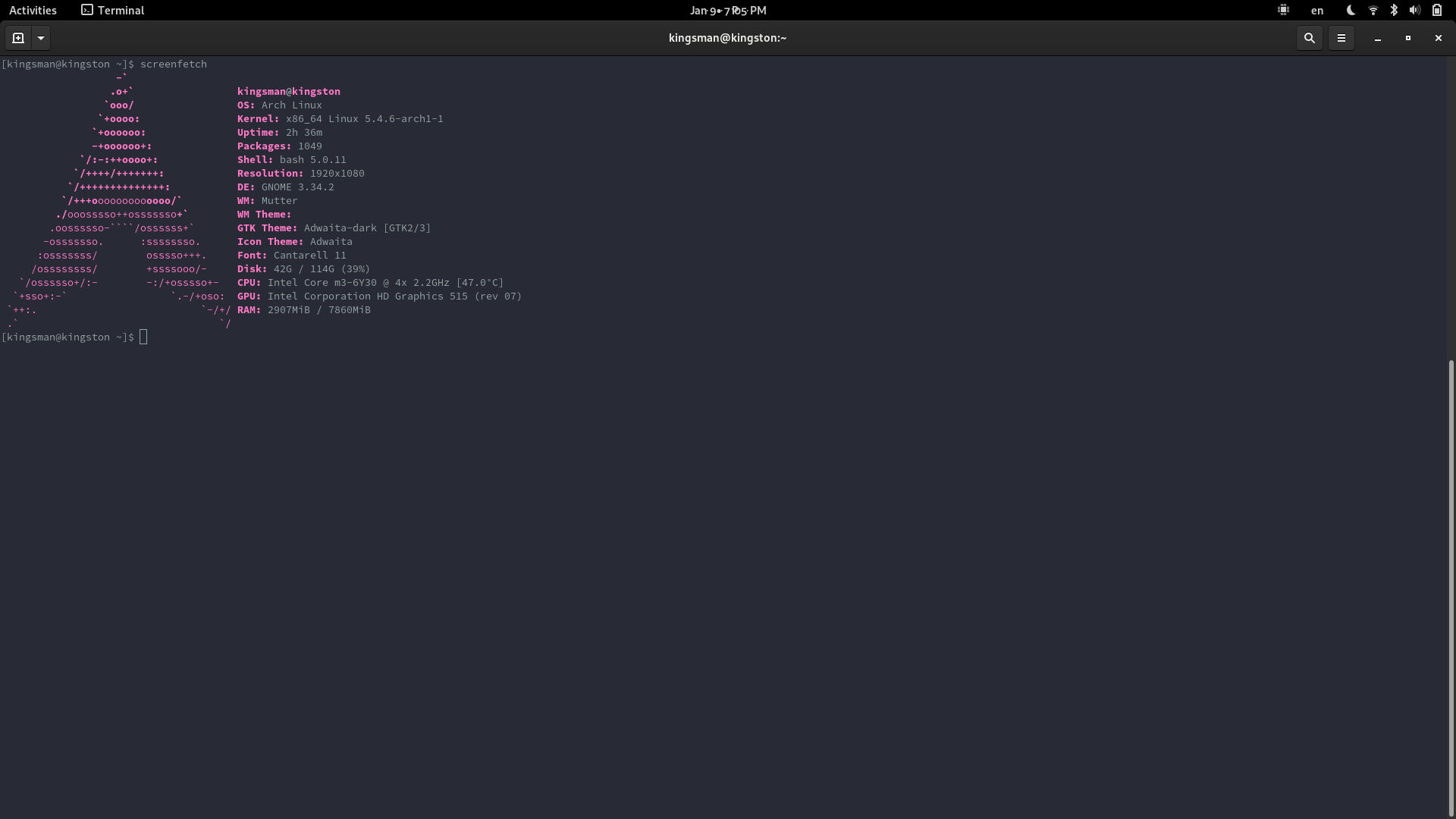Open a new terminal tab
The height and width of the screenshot is (819, 1456).
pos(18,38)
